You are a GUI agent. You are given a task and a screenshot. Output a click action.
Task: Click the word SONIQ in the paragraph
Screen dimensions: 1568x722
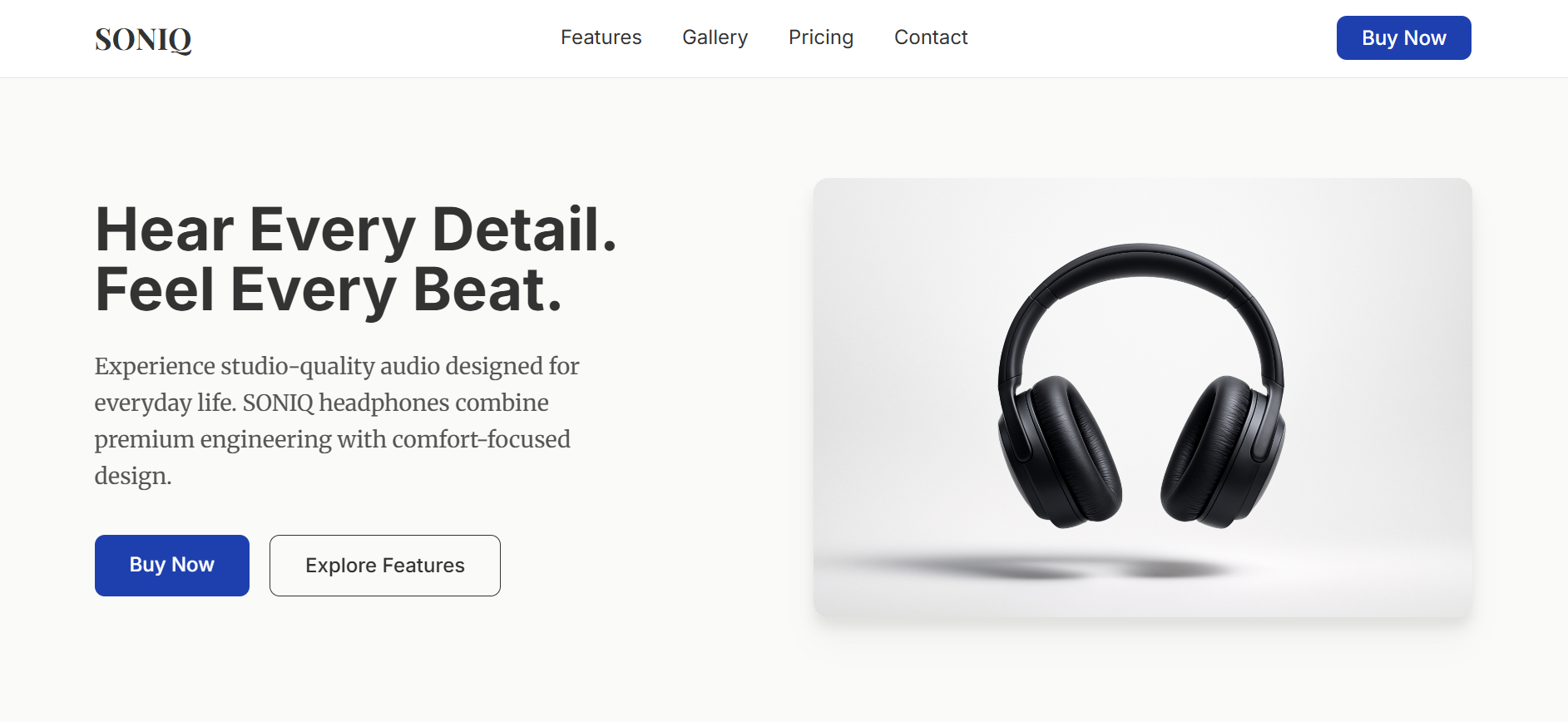click(x=279, y=403)
